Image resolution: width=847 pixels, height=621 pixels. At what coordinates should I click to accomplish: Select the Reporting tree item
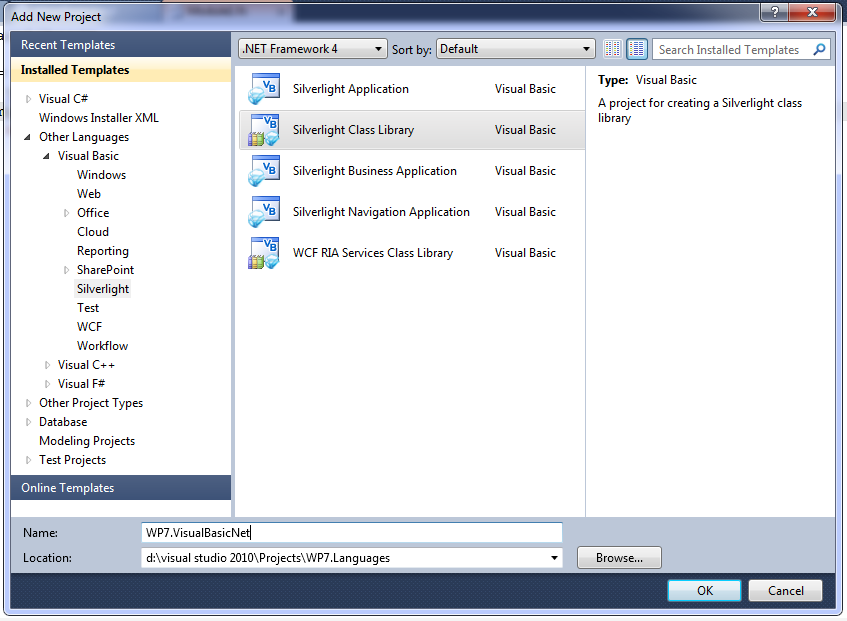pyautogui.click(x=103, y=251)
